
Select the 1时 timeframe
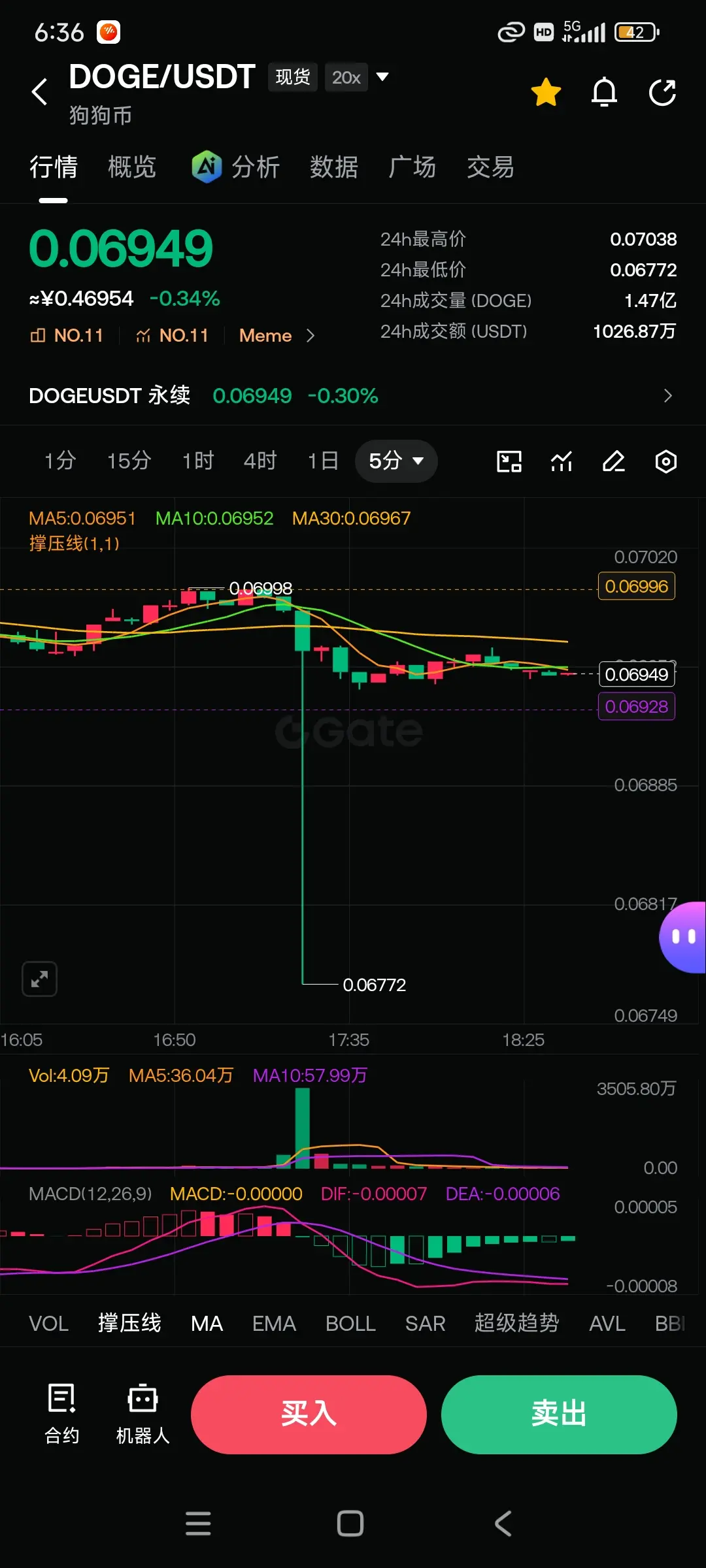point(198,461)
